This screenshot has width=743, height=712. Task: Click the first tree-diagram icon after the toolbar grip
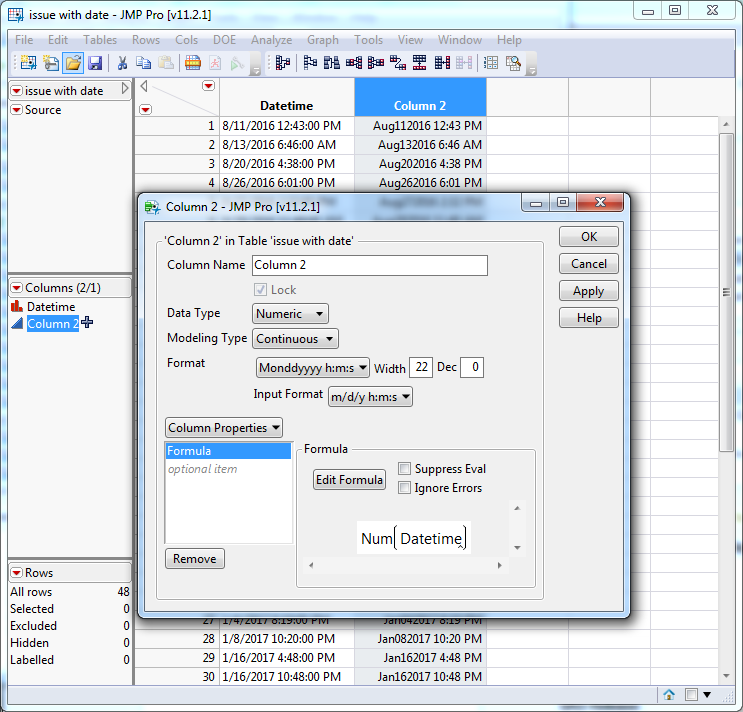click(282, 63)
